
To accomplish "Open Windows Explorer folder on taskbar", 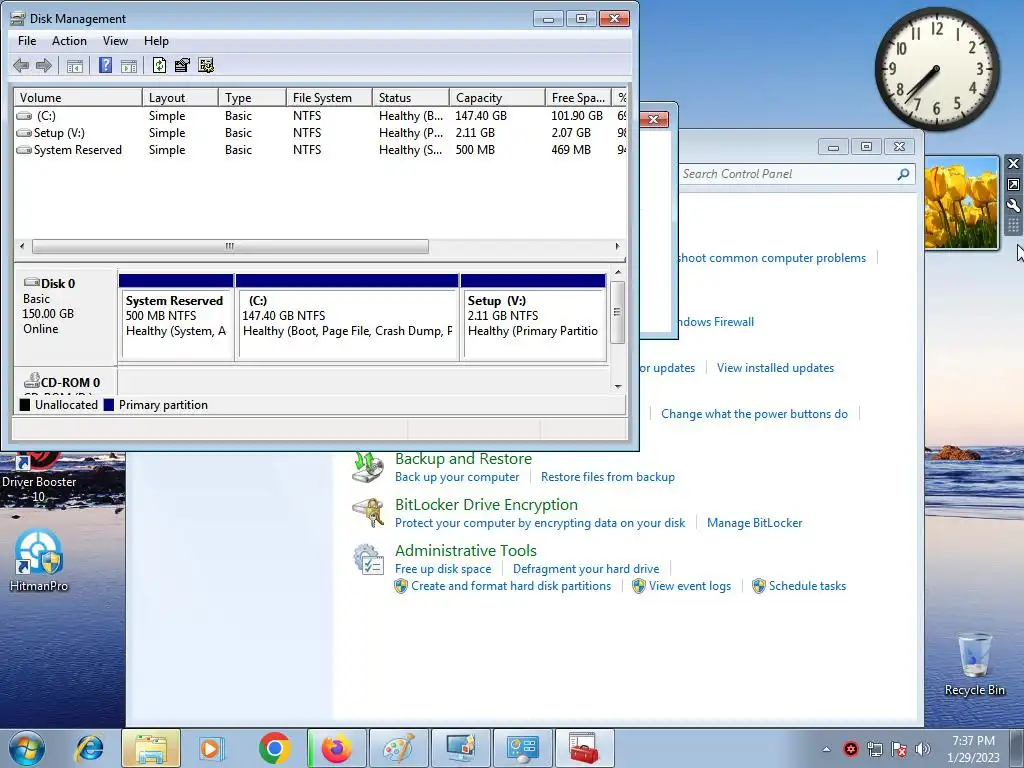I will point(151,748).
